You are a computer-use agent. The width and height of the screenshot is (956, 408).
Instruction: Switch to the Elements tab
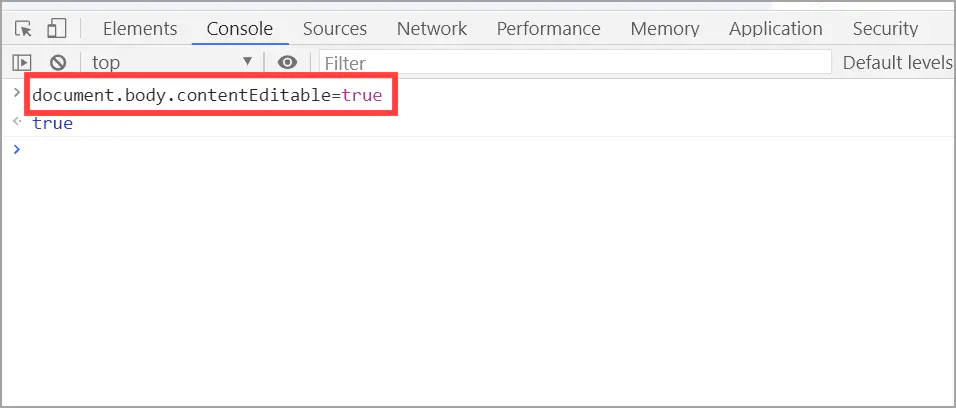(140, 29)
